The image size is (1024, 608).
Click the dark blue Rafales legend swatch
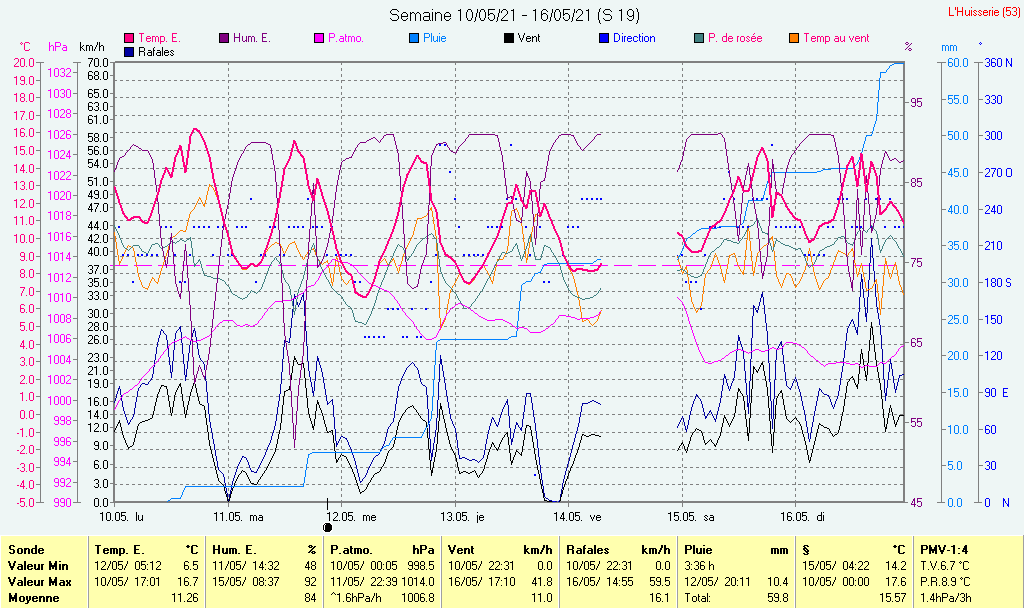[129, 52]
